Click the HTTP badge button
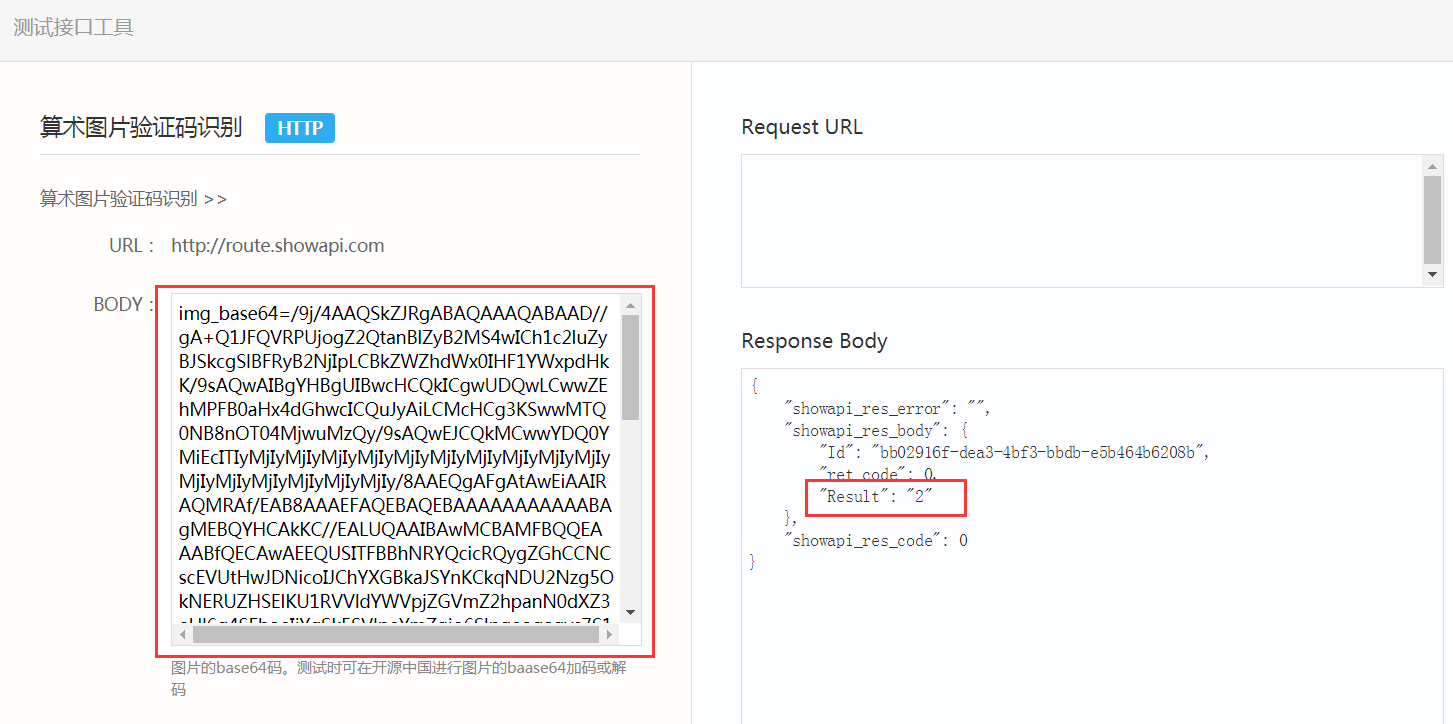Screen dimensions: 1453x724 (300, 128)
